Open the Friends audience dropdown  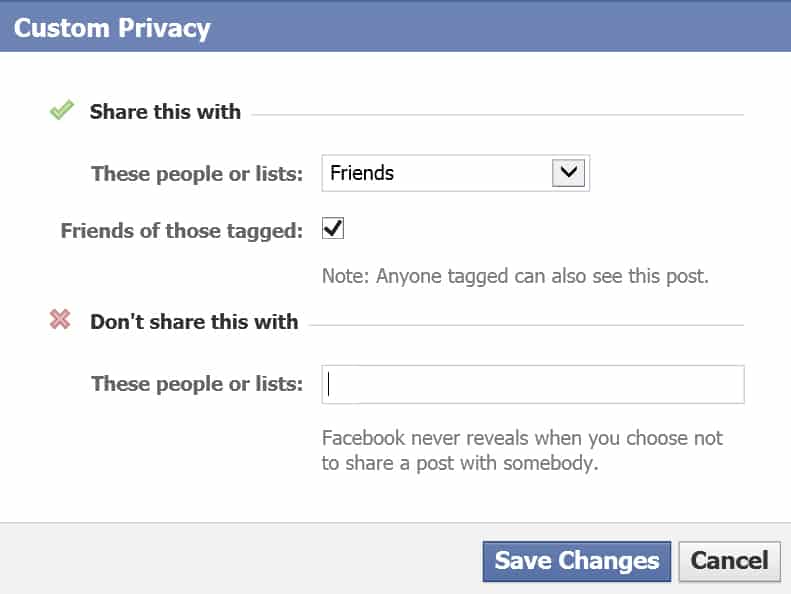[455, 173]
